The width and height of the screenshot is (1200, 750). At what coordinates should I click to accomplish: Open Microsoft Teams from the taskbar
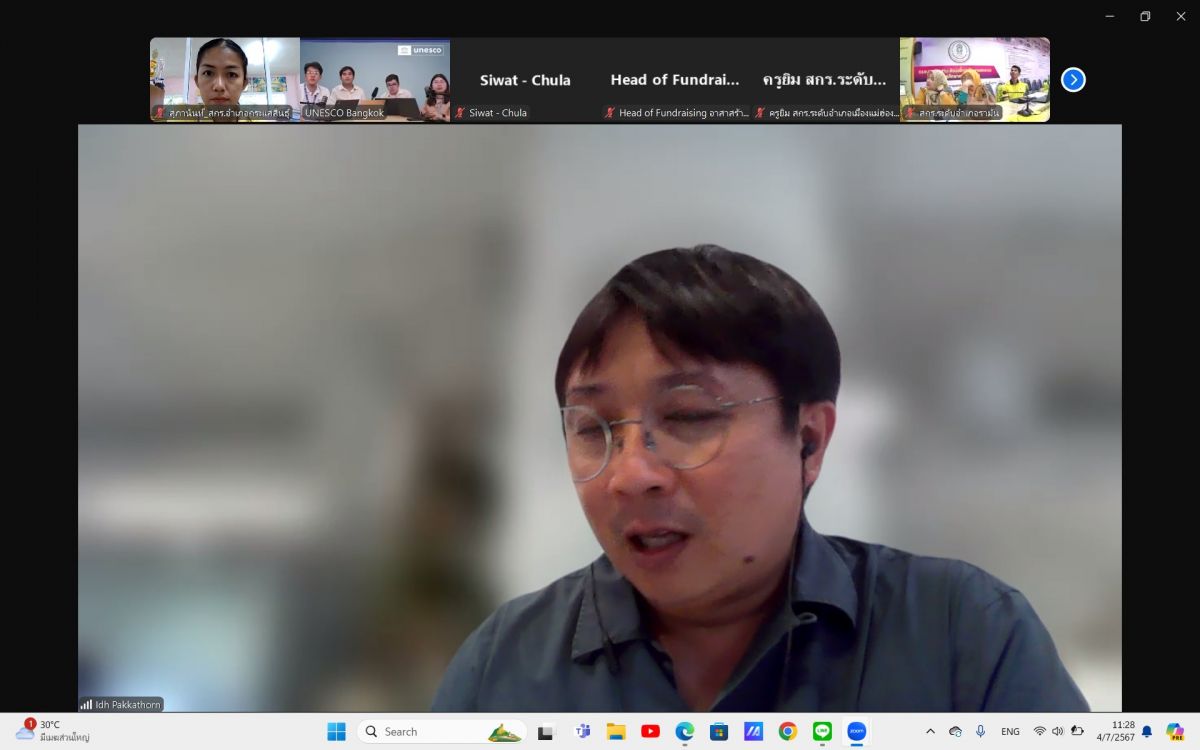tap(582, 731)
